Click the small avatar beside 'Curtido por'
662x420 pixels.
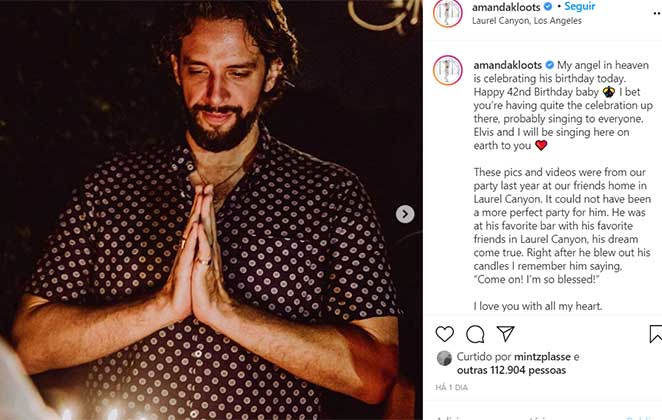coord(445,358)
